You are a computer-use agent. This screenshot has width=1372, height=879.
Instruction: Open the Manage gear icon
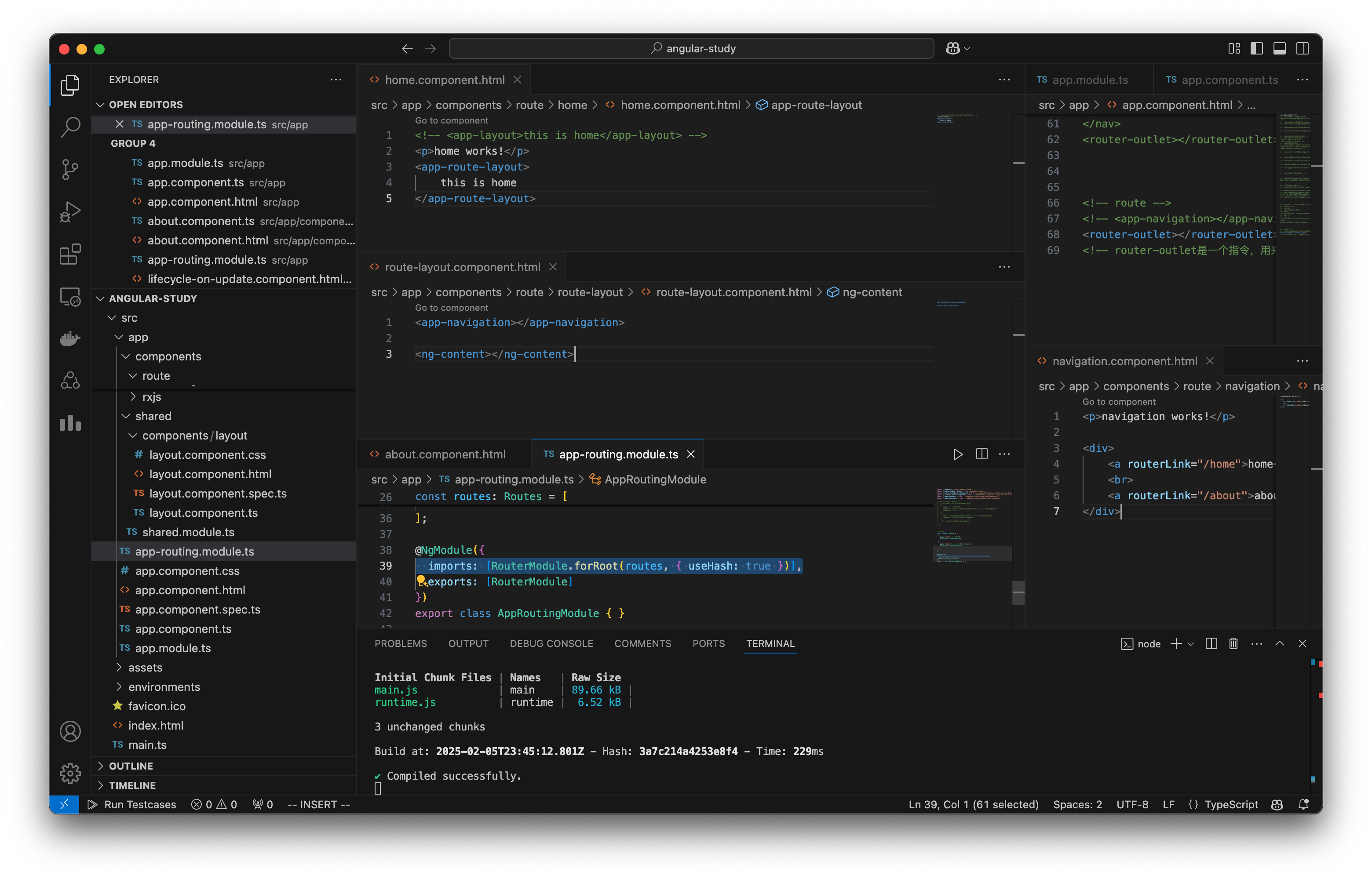click(x=70, y=774)
